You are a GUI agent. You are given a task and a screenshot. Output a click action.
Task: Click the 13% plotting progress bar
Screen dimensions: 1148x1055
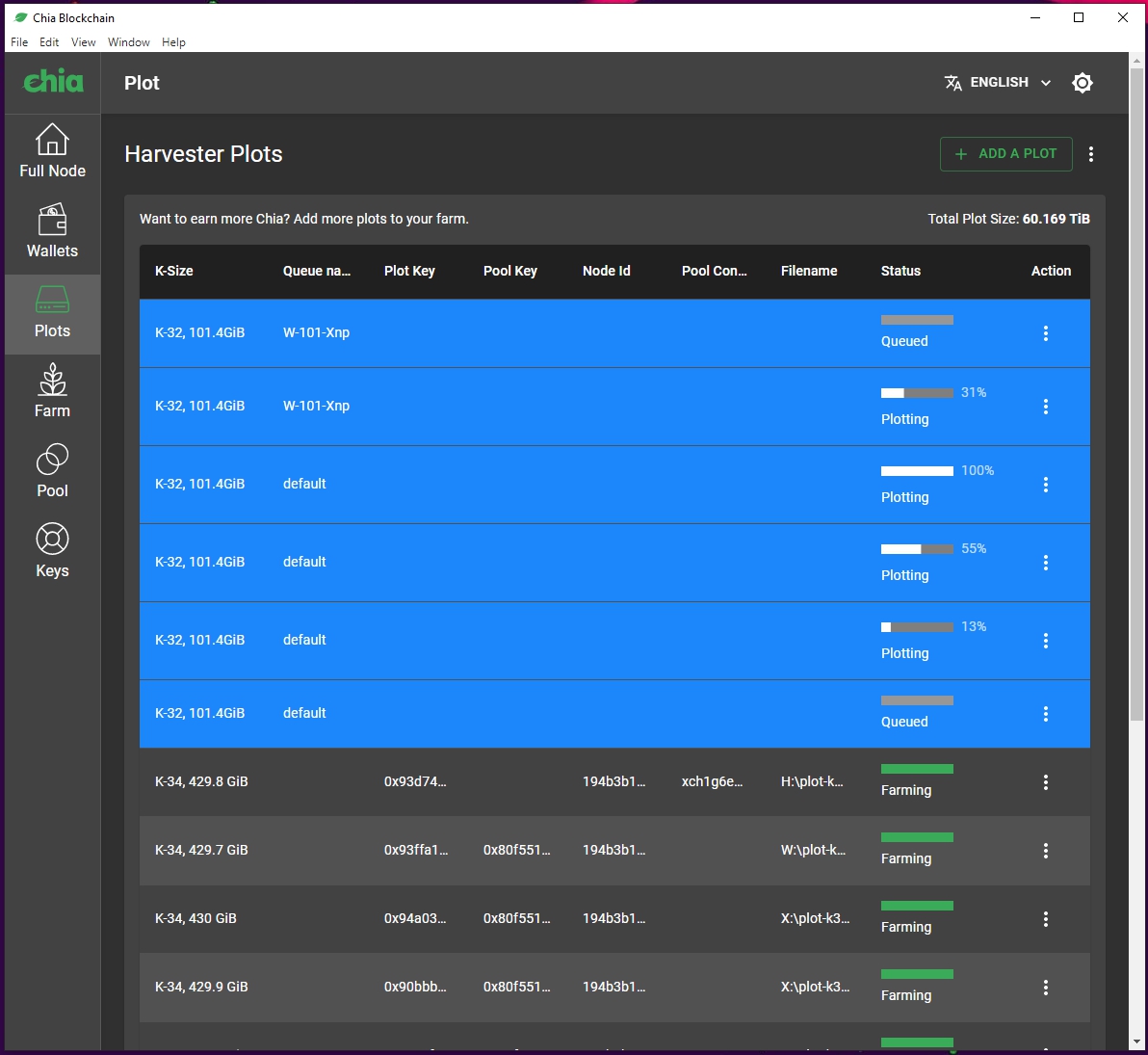917,627
